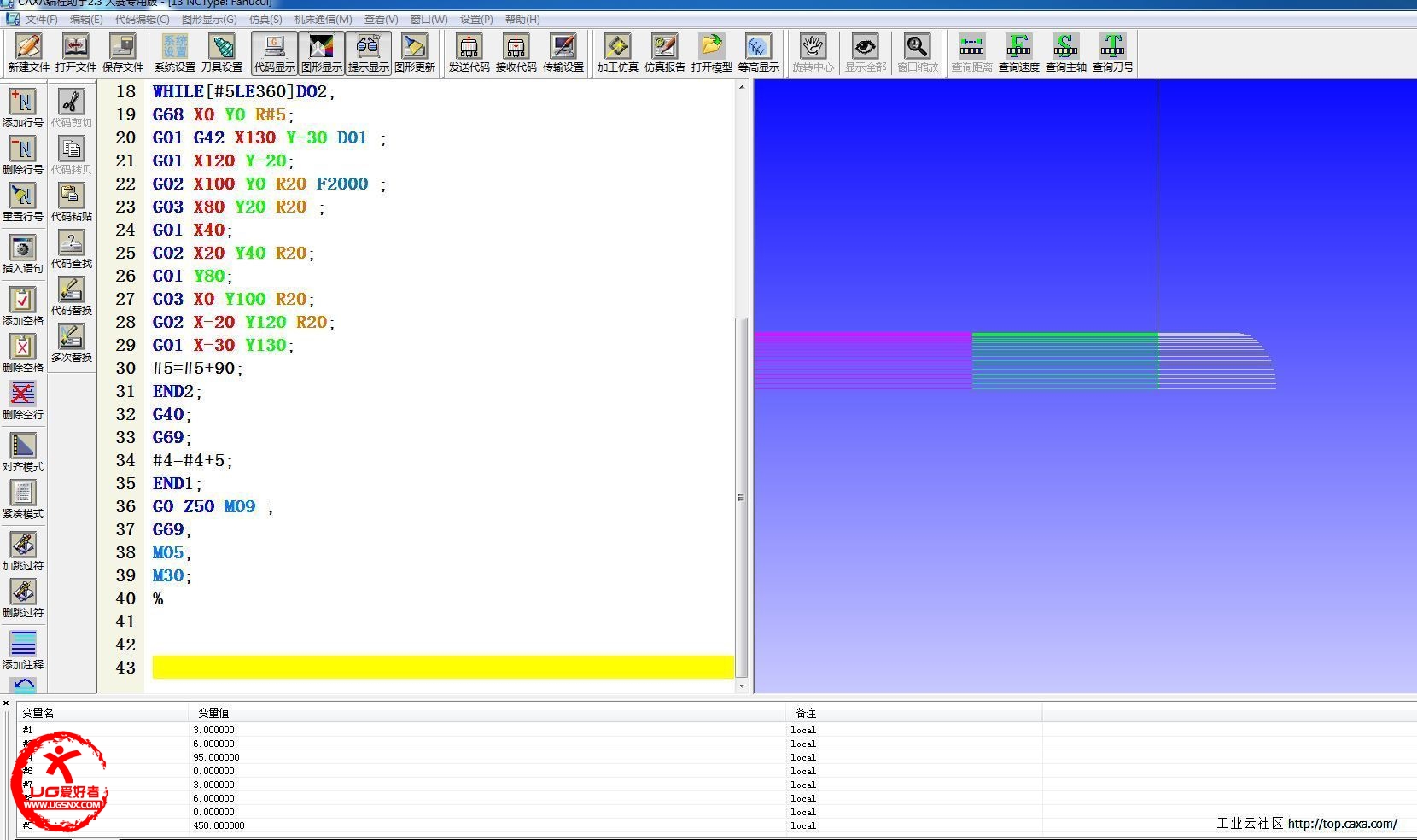Open the 窗口(W) menu

429,19
